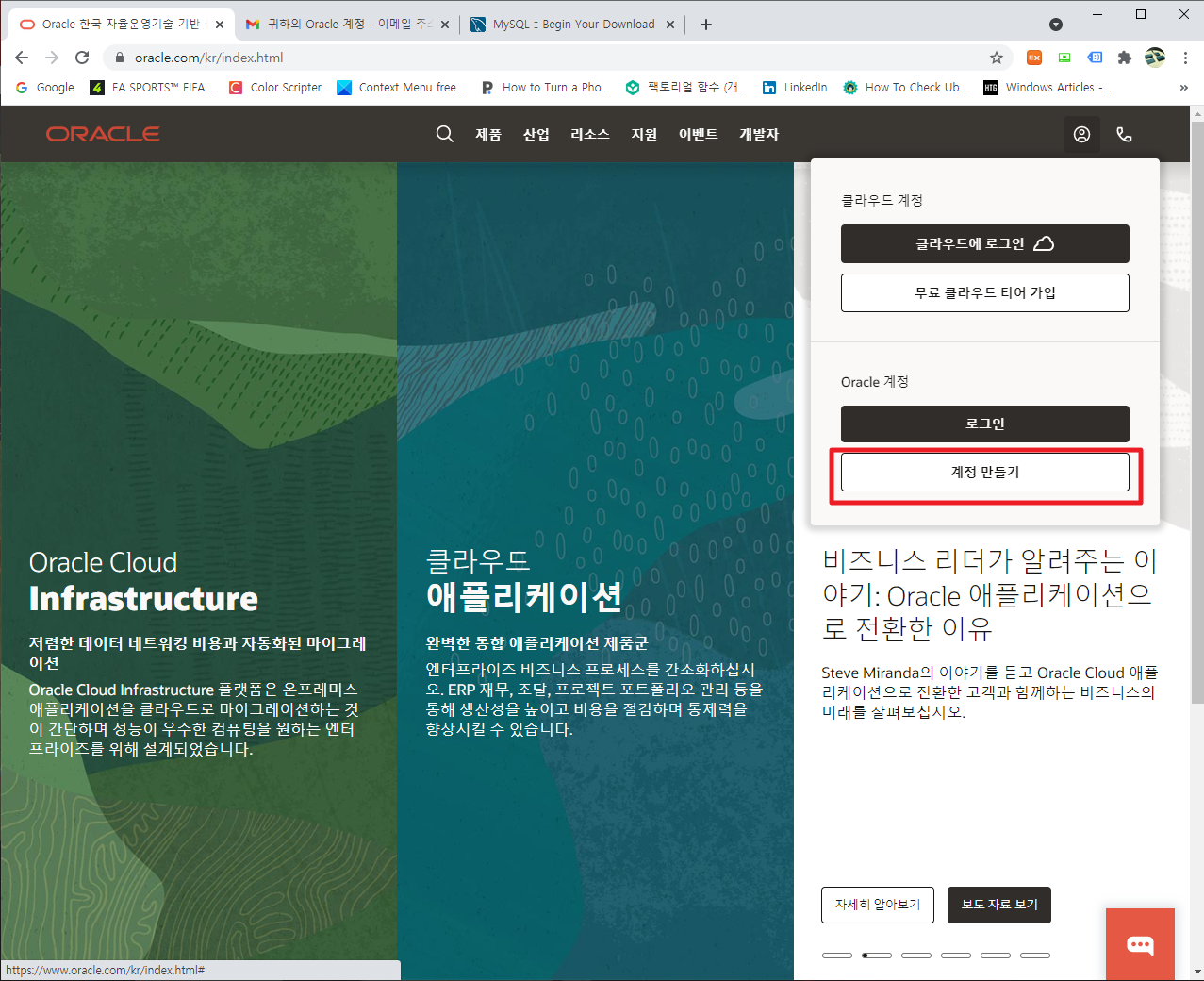Screen dimensions: 1204x981
Task: Click the page vertical scrollbar thumb
Action: point(1197,411)
